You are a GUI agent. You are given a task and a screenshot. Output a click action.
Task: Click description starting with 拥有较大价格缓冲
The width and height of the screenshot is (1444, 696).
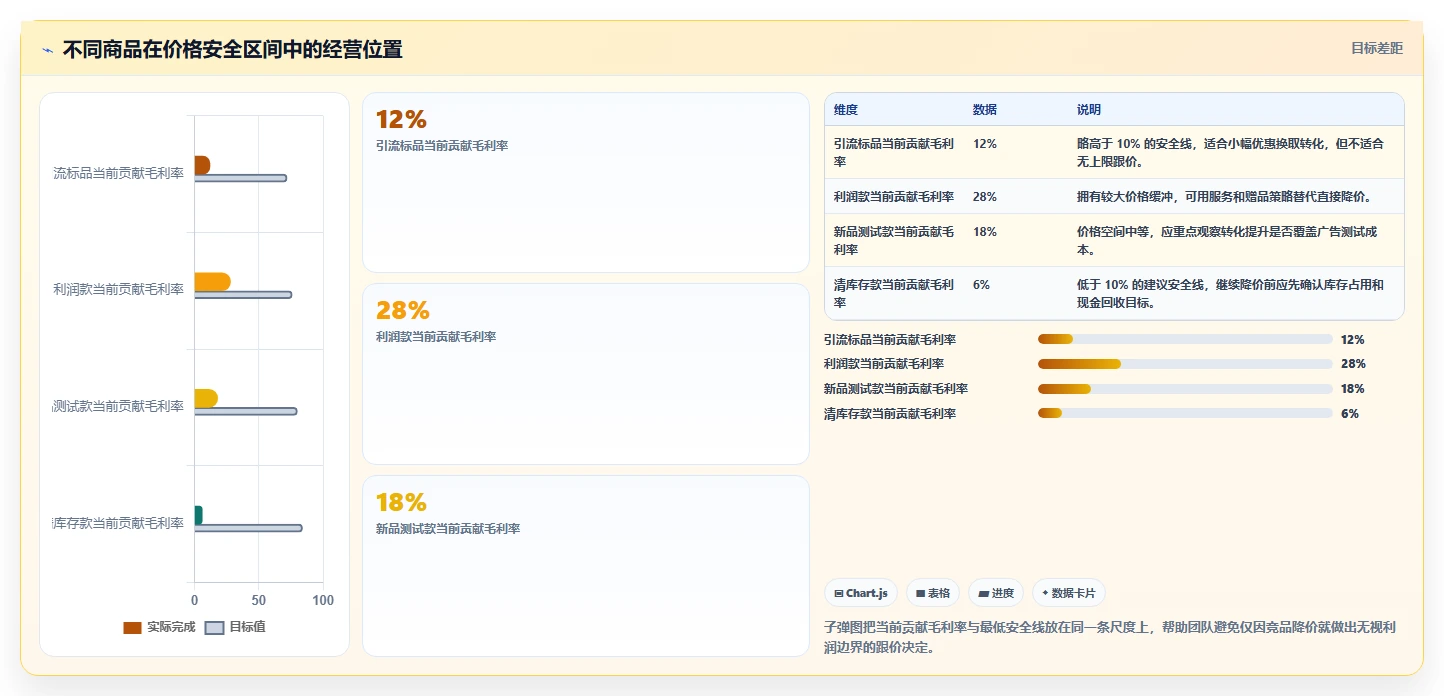1224,196
